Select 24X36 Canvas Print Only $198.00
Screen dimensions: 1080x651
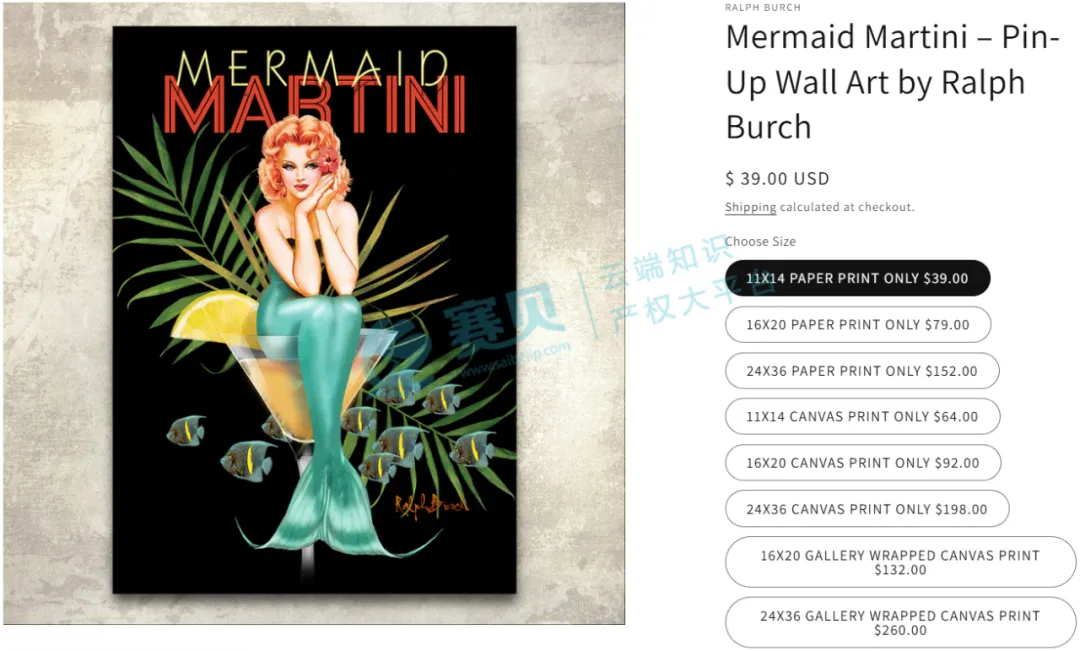click(867, 509)
